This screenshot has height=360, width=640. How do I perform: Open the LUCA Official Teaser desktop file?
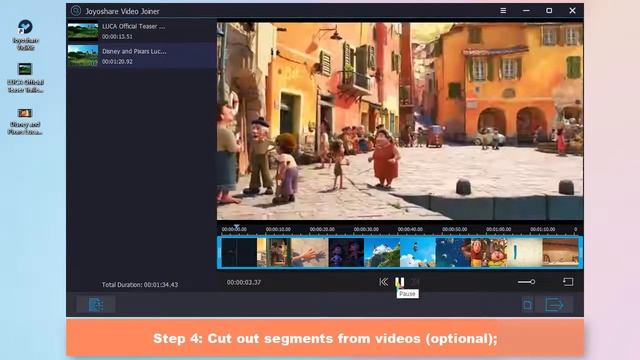[x=25, y=78]
